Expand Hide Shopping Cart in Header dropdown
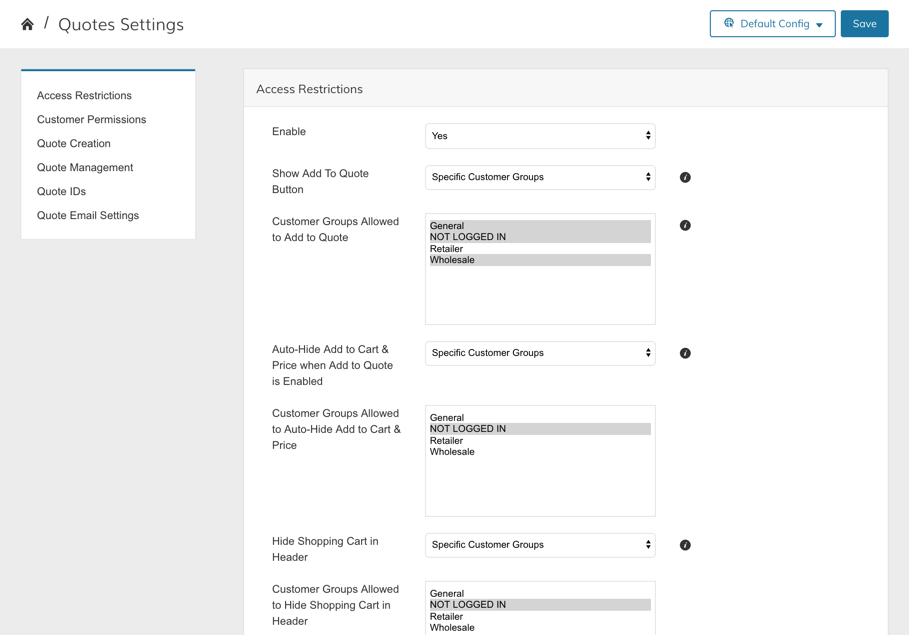This screenshot has height=635, width=909. click(540, 545)
